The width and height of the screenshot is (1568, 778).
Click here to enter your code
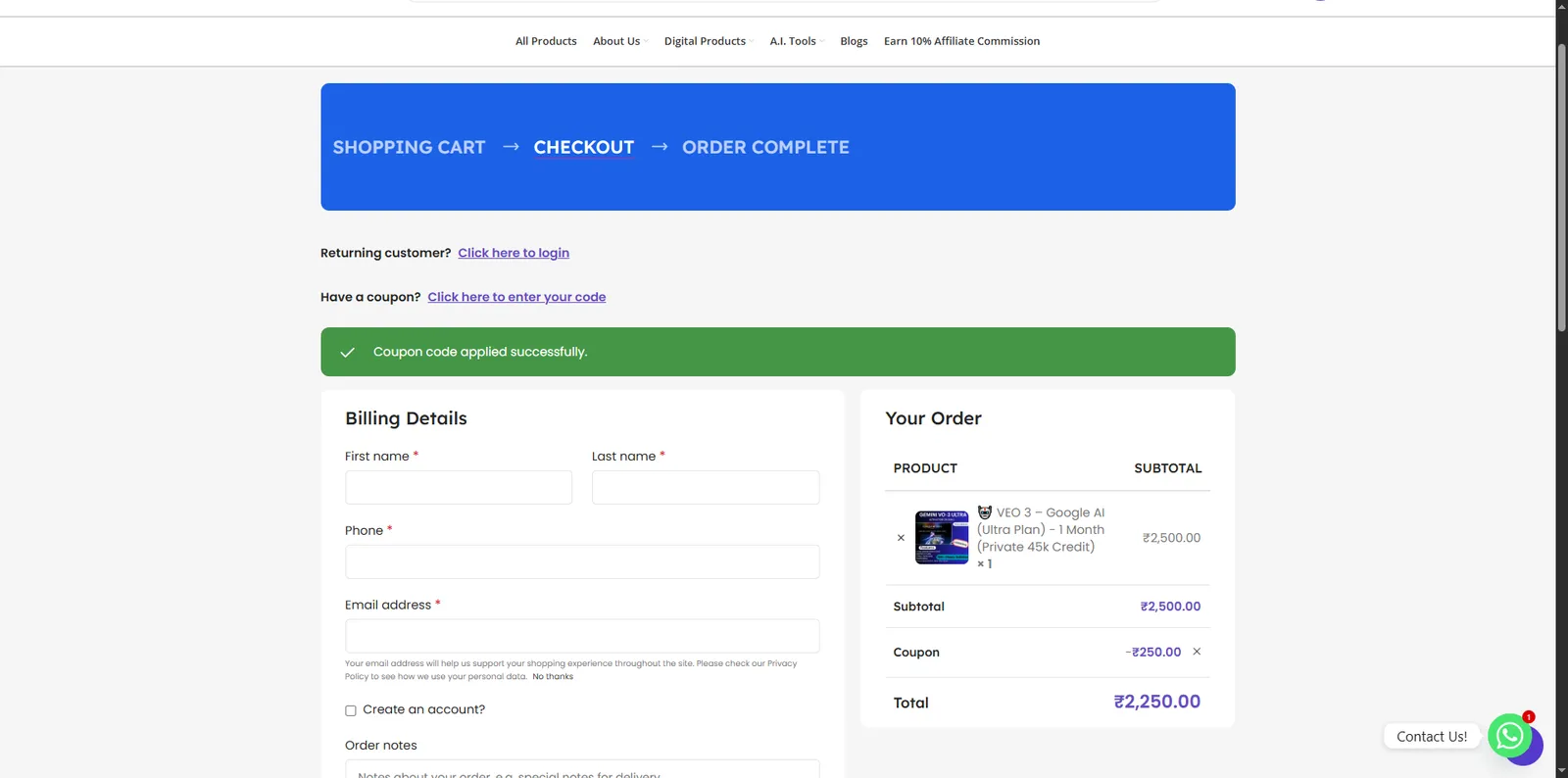coord(516,297)
